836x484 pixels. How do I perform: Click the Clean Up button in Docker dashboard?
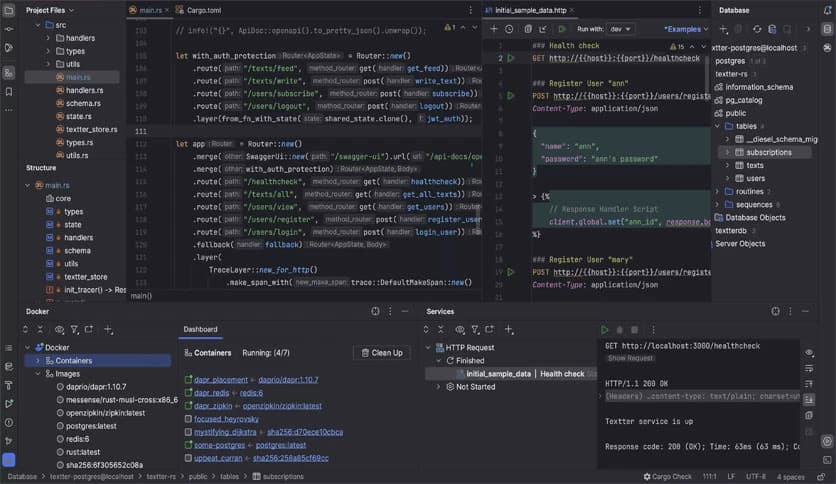382,353
